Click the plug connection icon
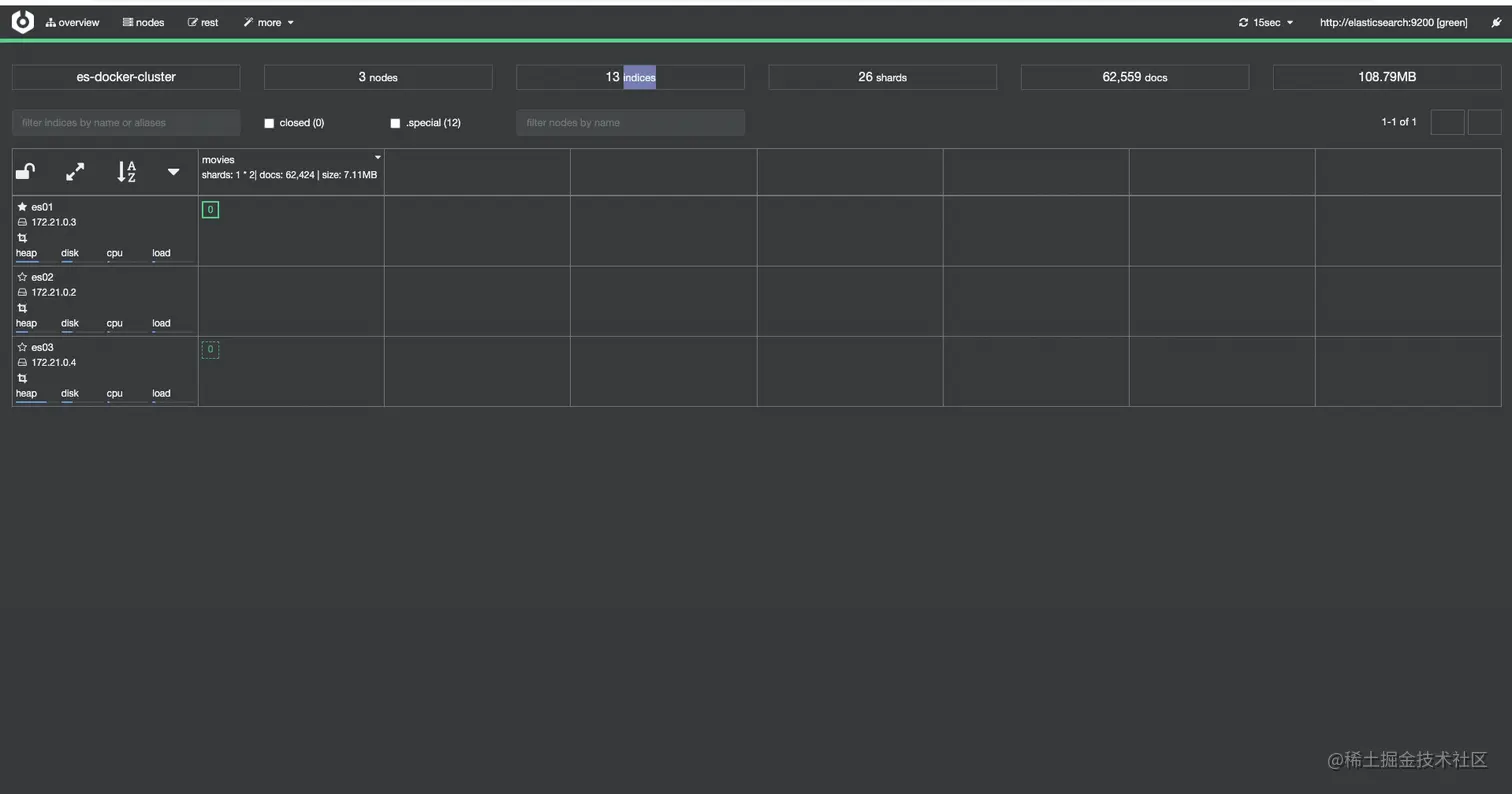Viewport: 1512px width, 794px height. (1496, 22)
